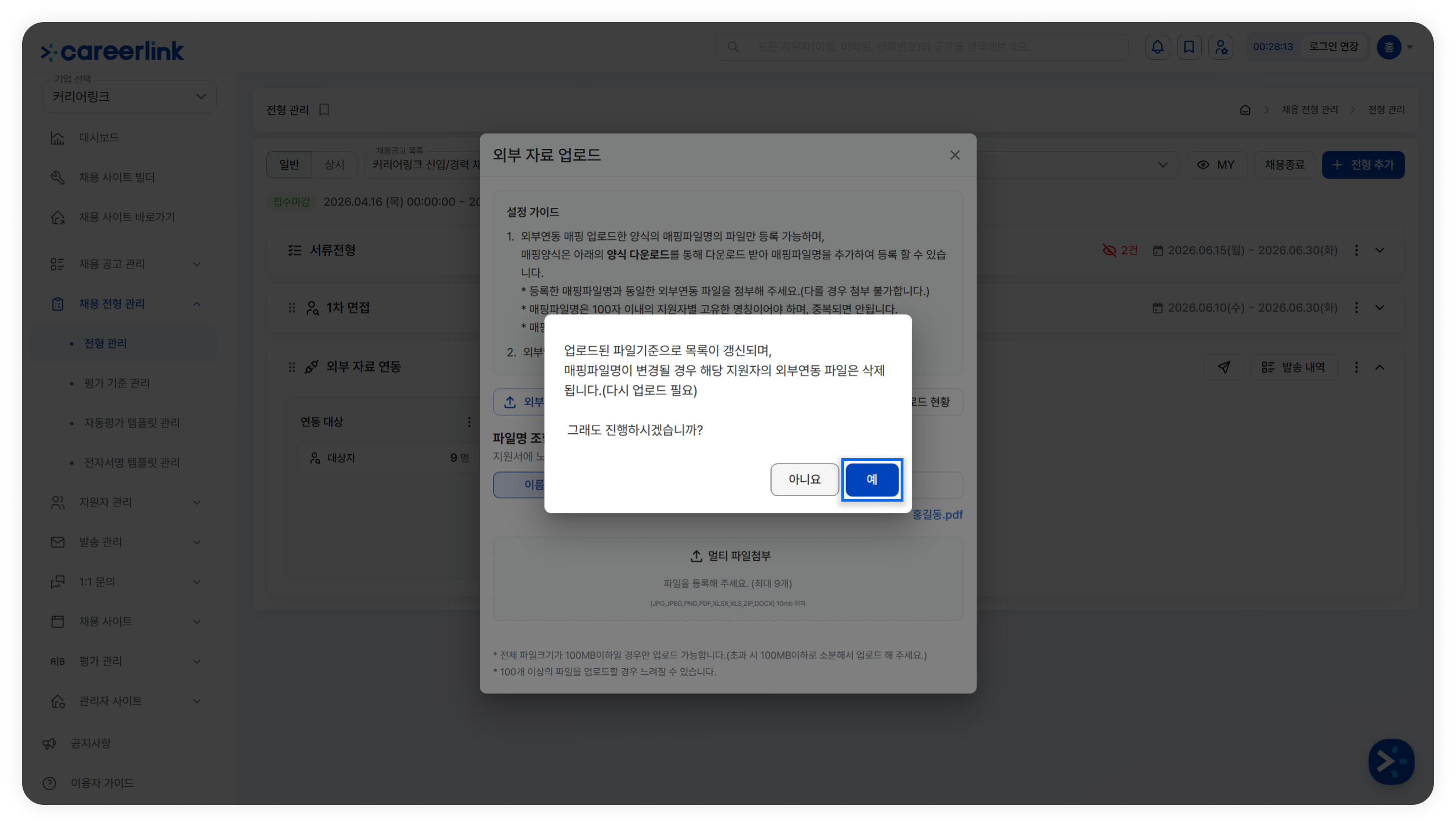The height and width of the screenshot is (827, 1456).
Task: Select 전자서명 템플릿 관리 submenu item
Action: pyautogui.click(x=132, y=463)
